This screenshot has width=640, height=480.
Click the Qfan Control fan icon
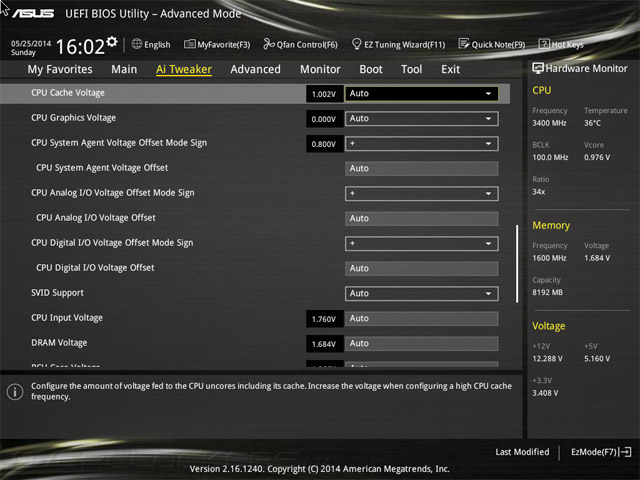point(269,44)
